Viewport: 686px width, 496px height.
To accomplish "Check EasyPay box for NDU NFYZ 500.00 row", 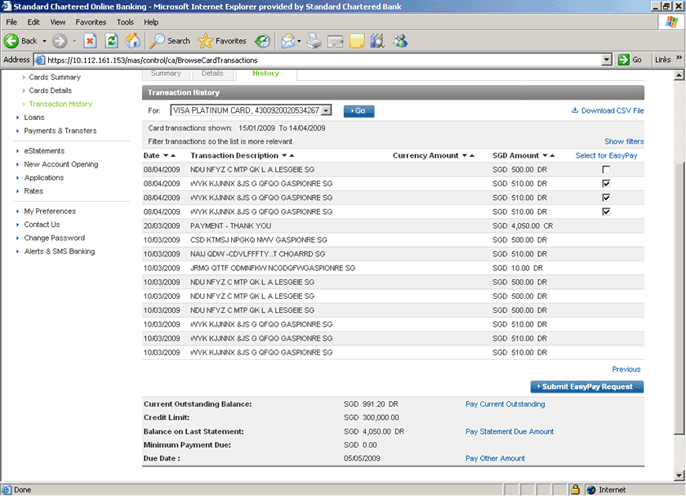I will pyautogui.click(x=606, y=169).
